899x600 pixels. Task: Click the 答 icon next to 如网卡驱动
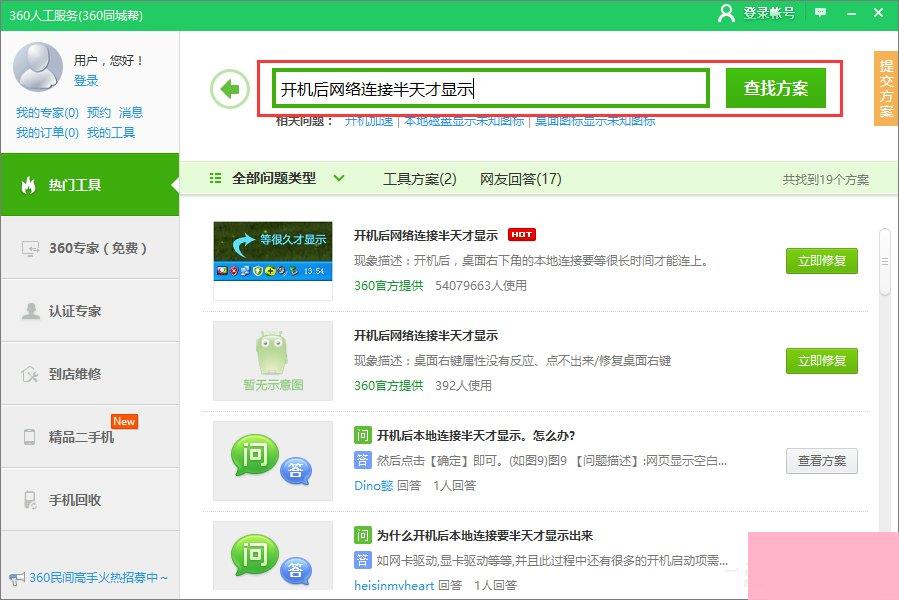(362, 560)
